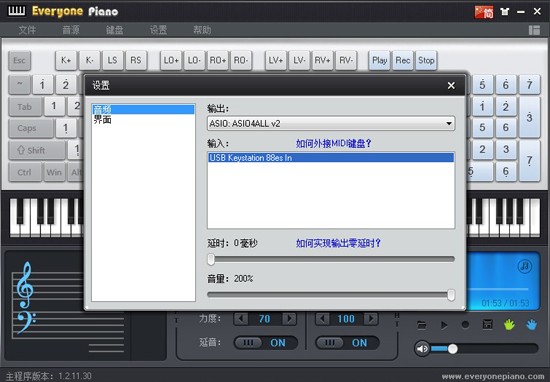
Task: Open the 键盘 menu
Action: click(114, 30)
